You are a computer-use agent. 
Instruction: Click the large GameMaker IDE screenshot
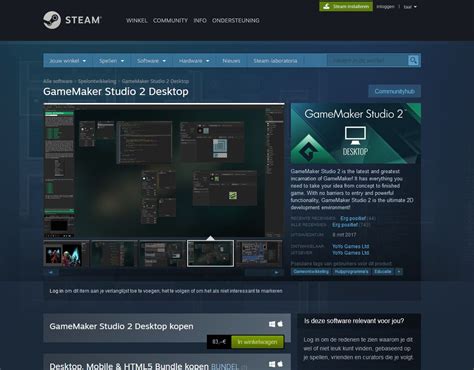[x=164, y=171]
